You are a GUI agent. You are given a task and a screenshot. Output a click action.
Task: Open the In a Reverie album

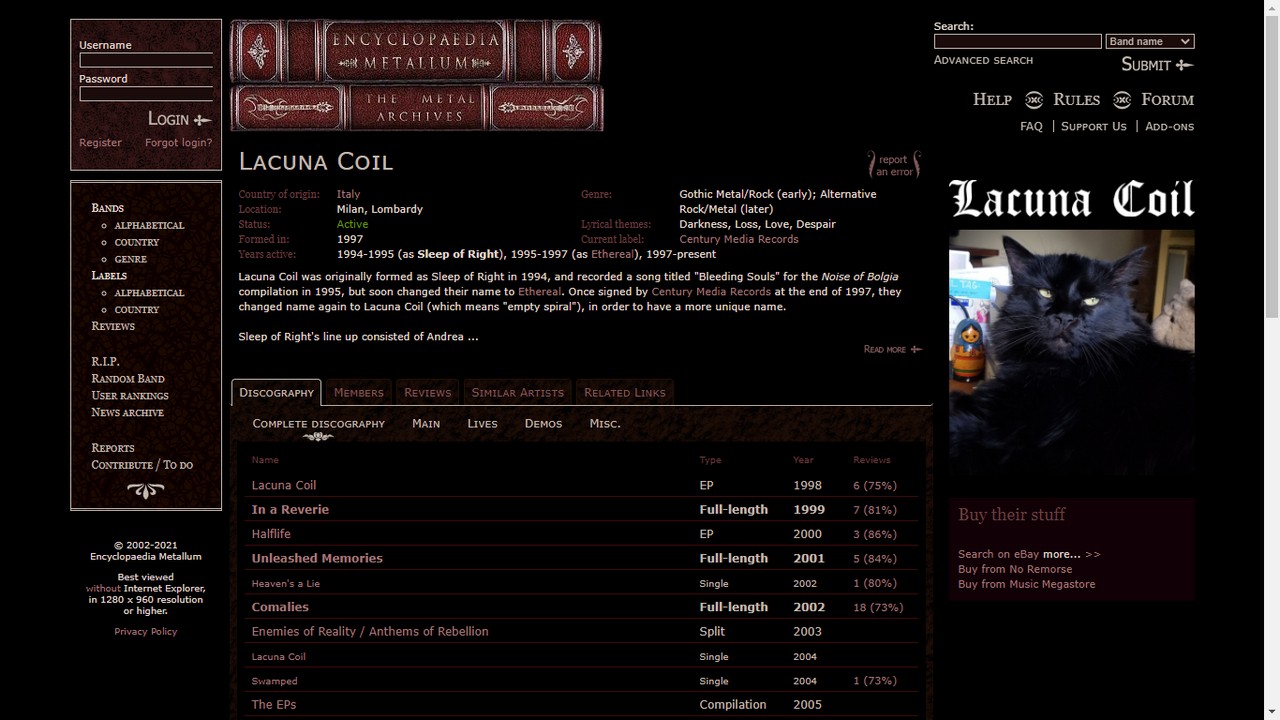coord(290,510)
